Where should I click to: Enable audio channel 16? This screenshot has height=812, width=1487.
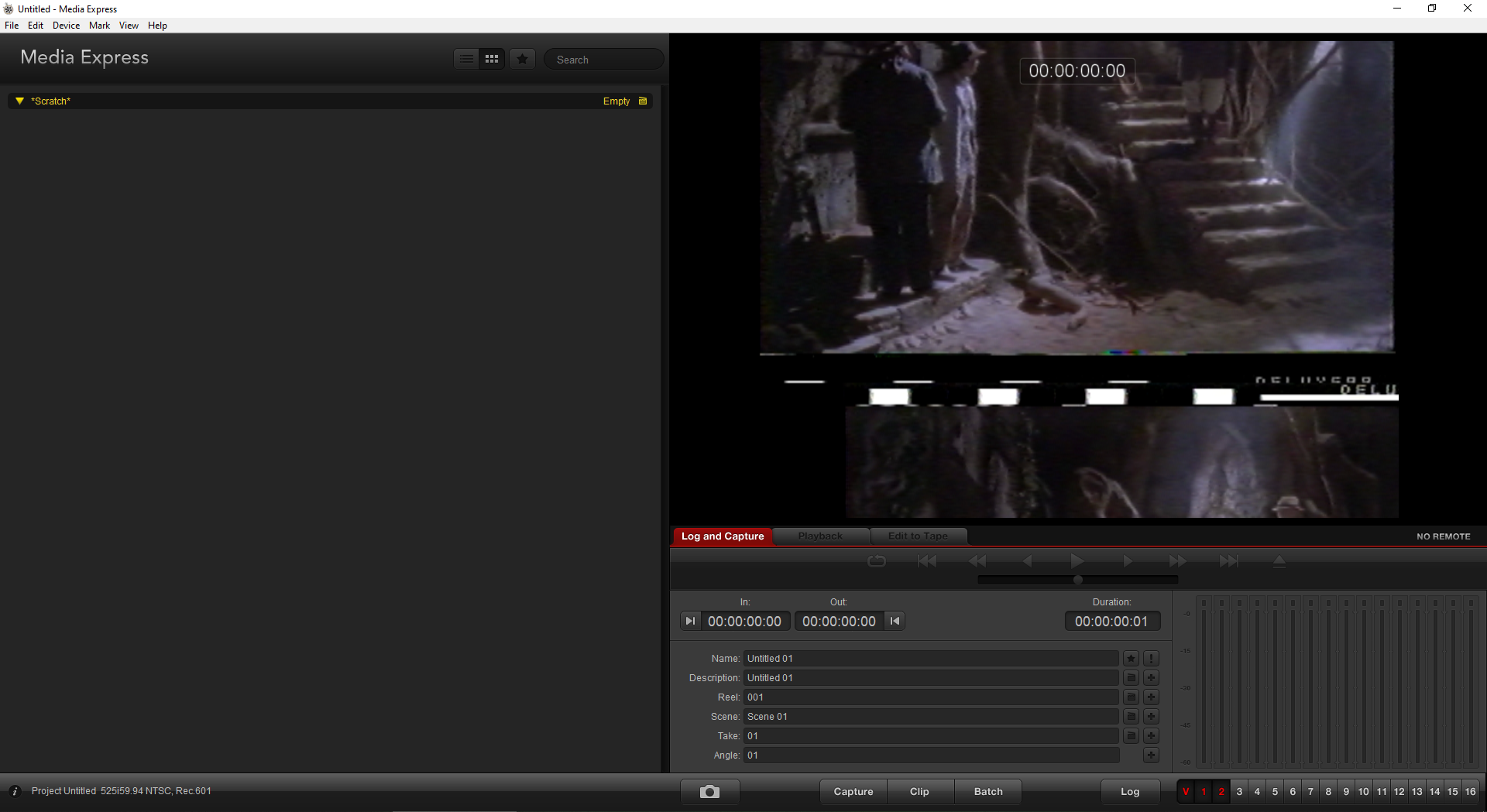tap(1470, 792)
